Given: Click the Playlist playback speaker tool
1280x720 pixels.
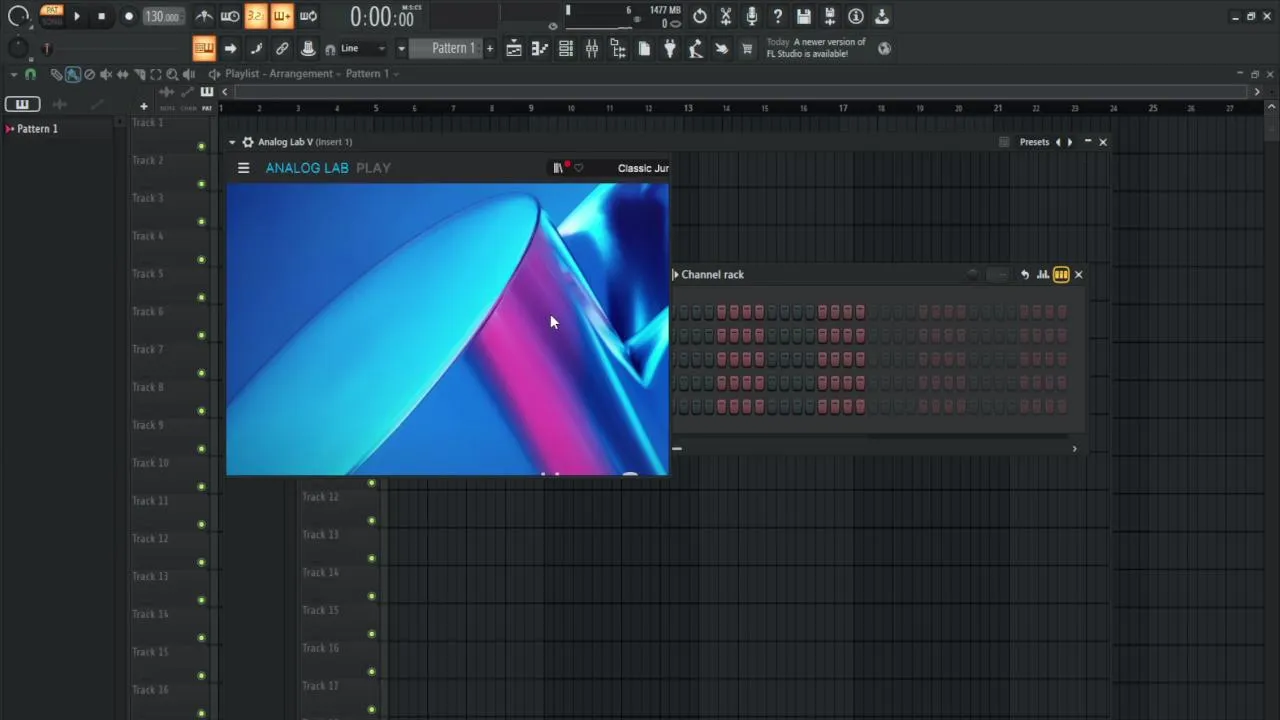Looking at the screenshot, I should point(189,74).
